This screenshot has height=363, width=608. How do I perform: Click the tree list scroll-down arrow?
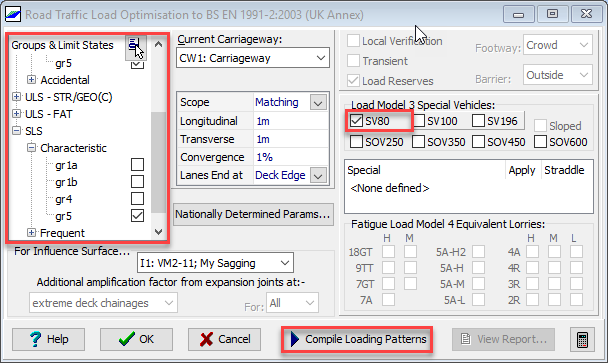point(158,232)
